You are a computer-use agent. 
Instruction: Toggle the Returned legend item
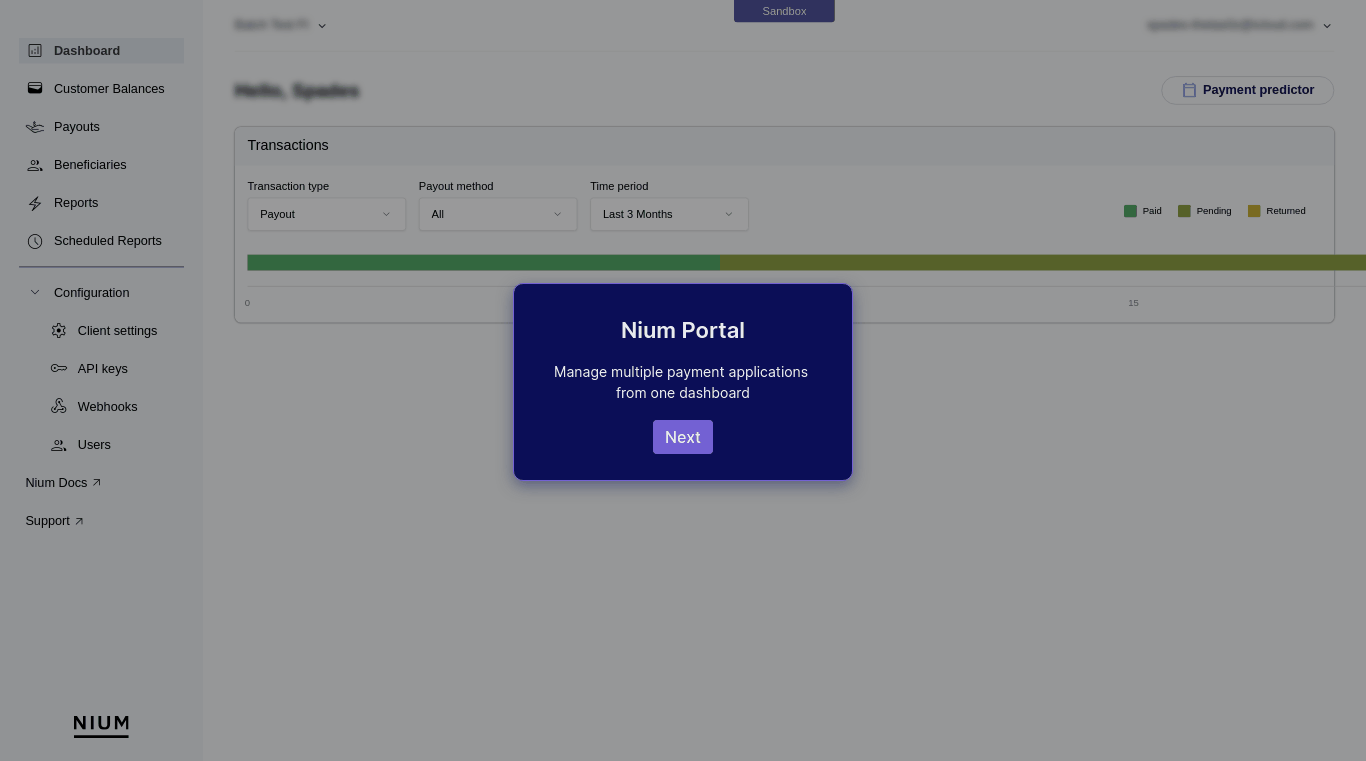point(1276,211)
